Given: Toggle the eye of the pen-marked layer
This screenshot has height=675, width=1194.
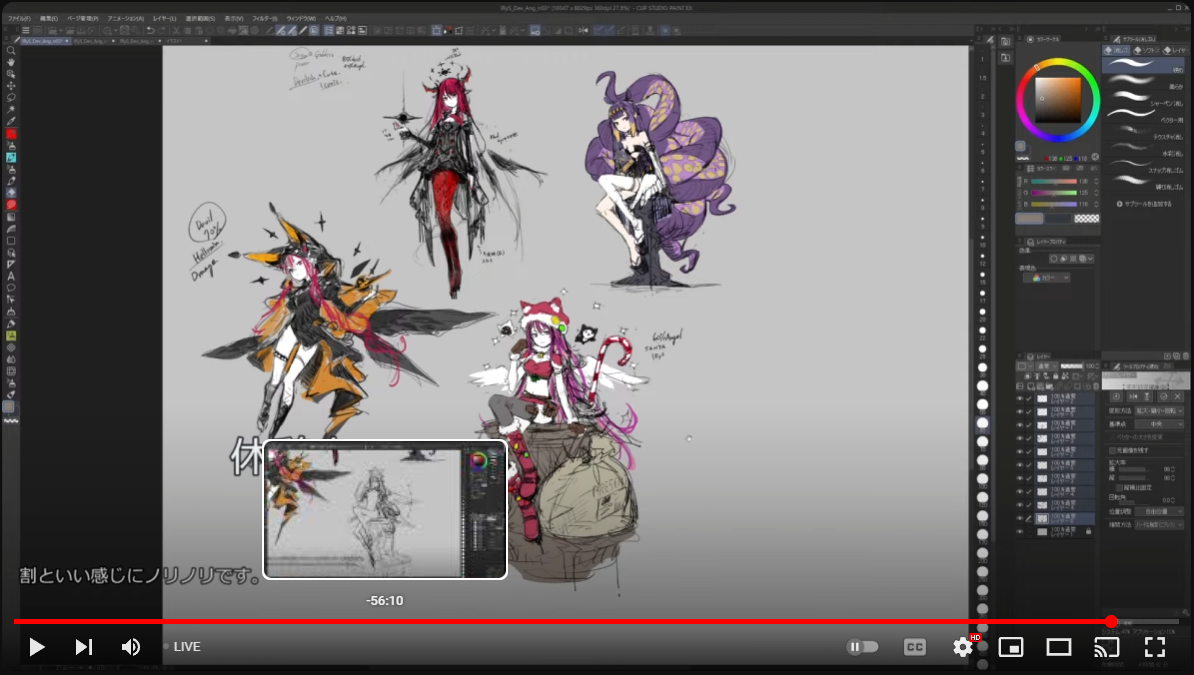Looking at the screenshot, I should click(x=1020, y=518).
